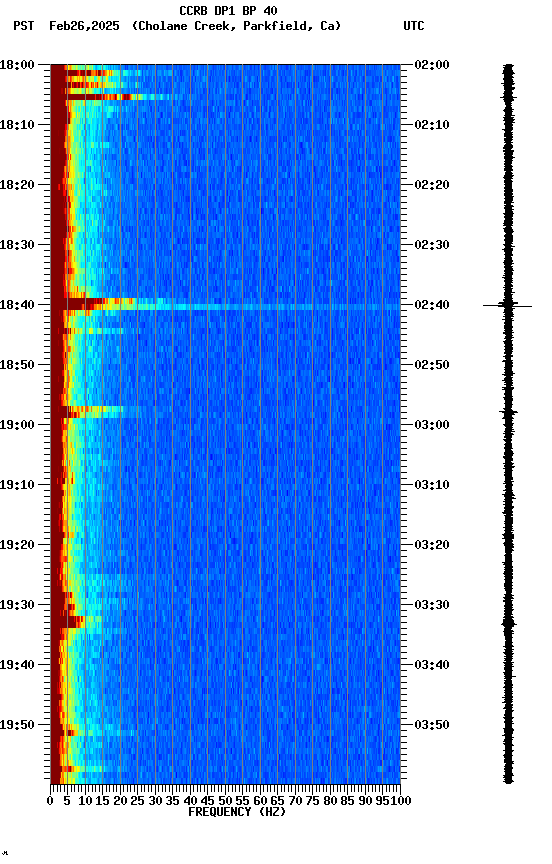Screen dimensions: 552x864
Task: Click the 18:50 PST time label
Action: pyautogui.click(x=17, y=365)
